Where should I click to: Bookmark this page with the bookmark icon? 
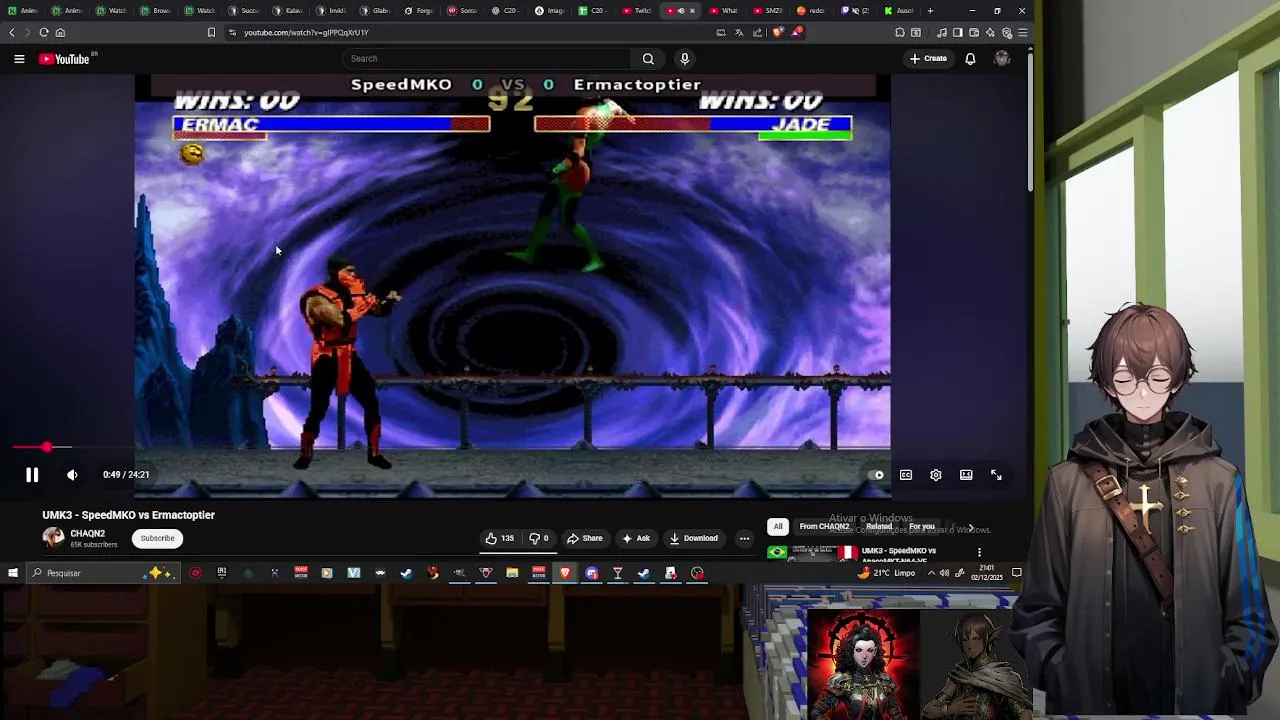coord(211,32)
